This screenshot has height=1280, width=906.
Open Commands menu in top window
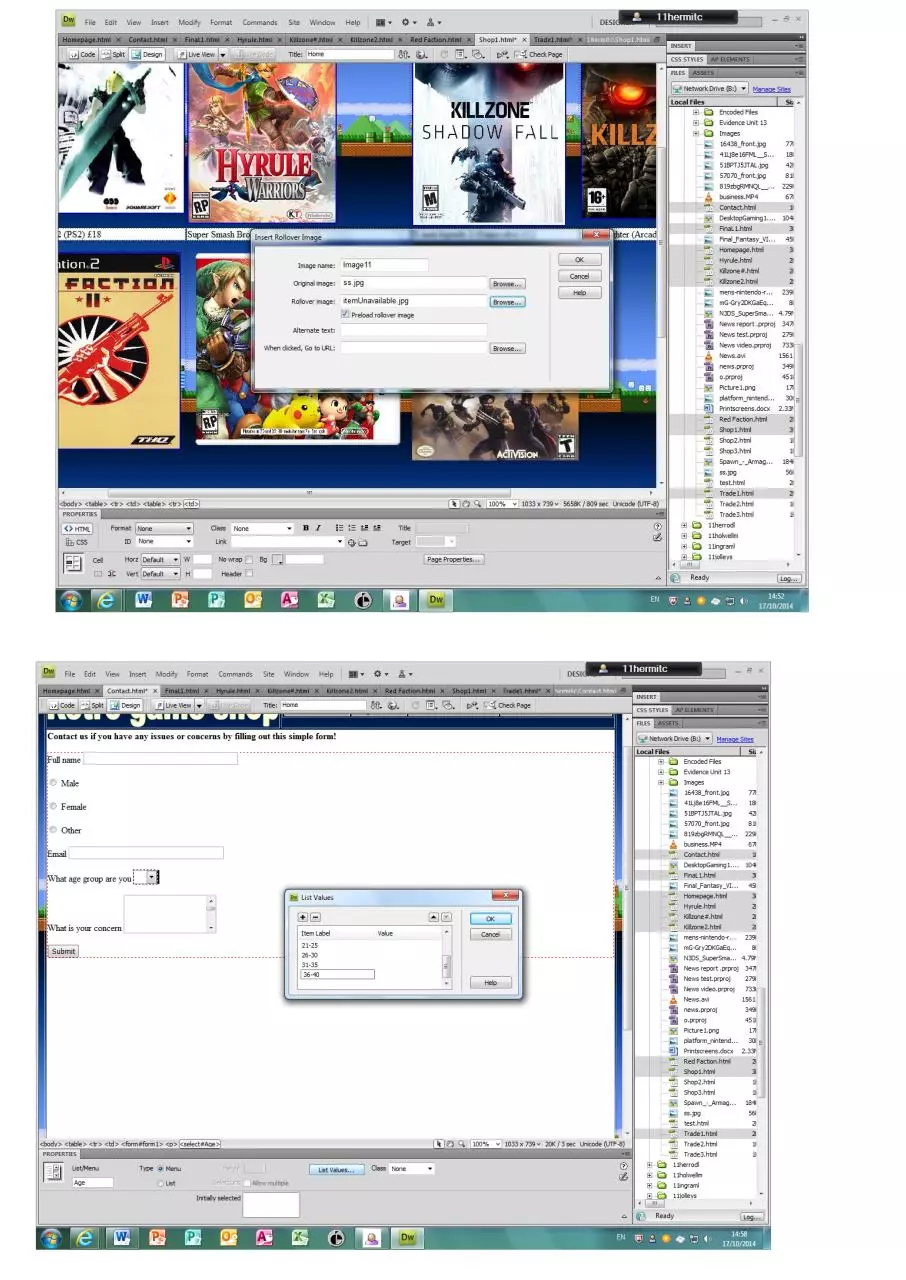[259, 22]
